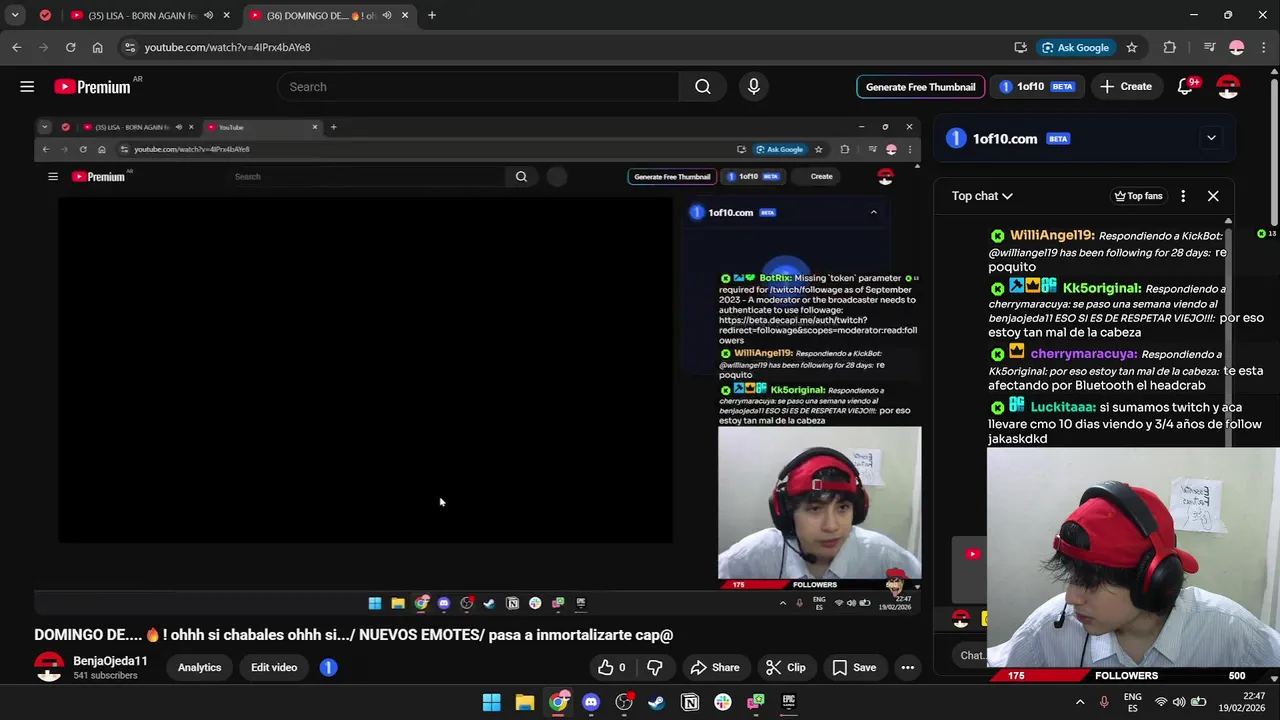
Task: Mute audio on DOMINGO DE tab
Action: [386, 16]
